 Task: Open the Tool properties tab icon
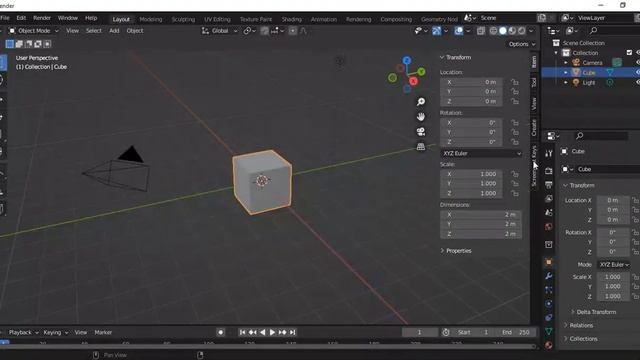[549, 153]
